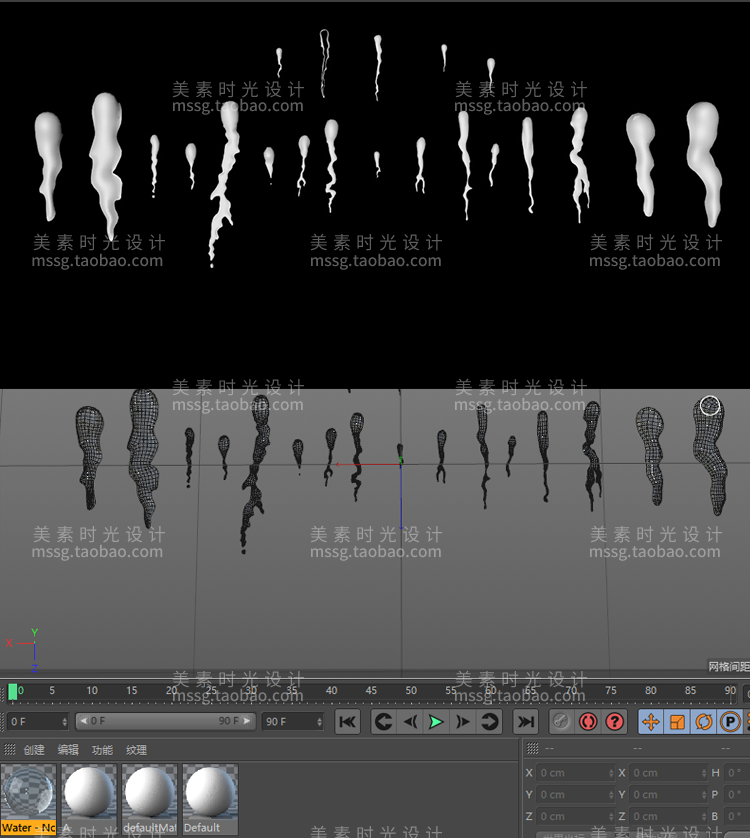Click right arrow of preview range slider
Image resolution: width=750 pixels, height=838 pixels.
pyautogui.click(x=247, y=721)
